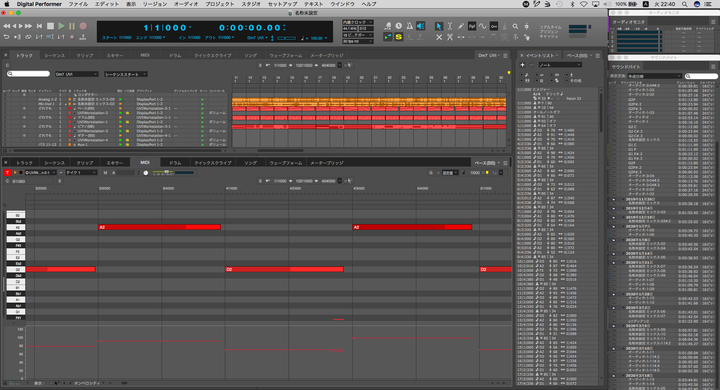The width and height of the screenshot is (720, 390).
Task: Toggle the memory cycle loop icon
Action: point(28,37)
